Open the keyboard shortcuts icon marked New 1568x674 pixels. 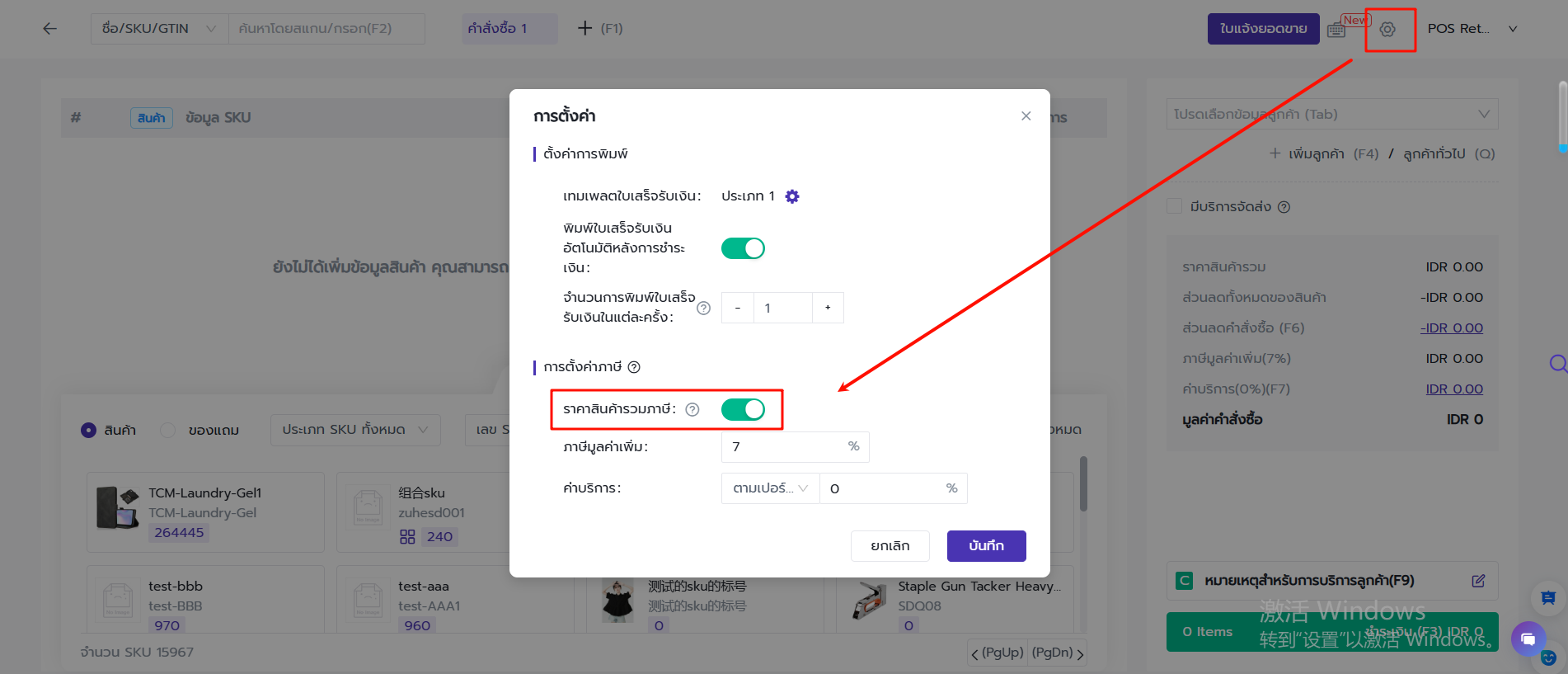pyautogui.click(x=1336, y=31)
